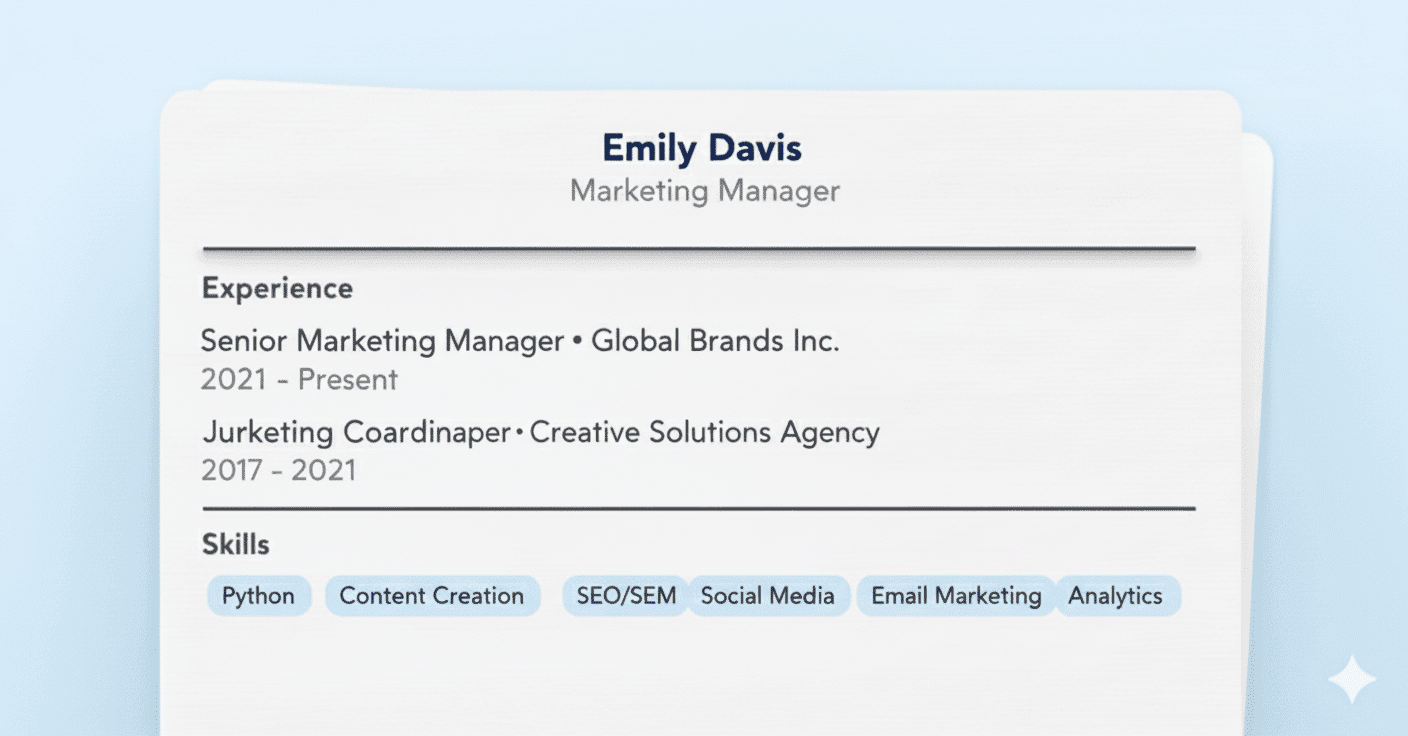Select the Senior Marketing Manager job title
1408x736 pixels.
[x=382, y=341]
